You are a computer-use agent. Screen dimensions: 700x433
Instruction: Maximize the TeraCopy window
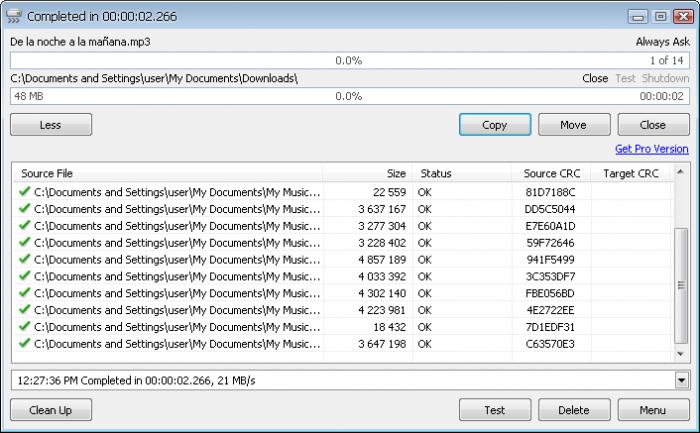tap(660, 17)
